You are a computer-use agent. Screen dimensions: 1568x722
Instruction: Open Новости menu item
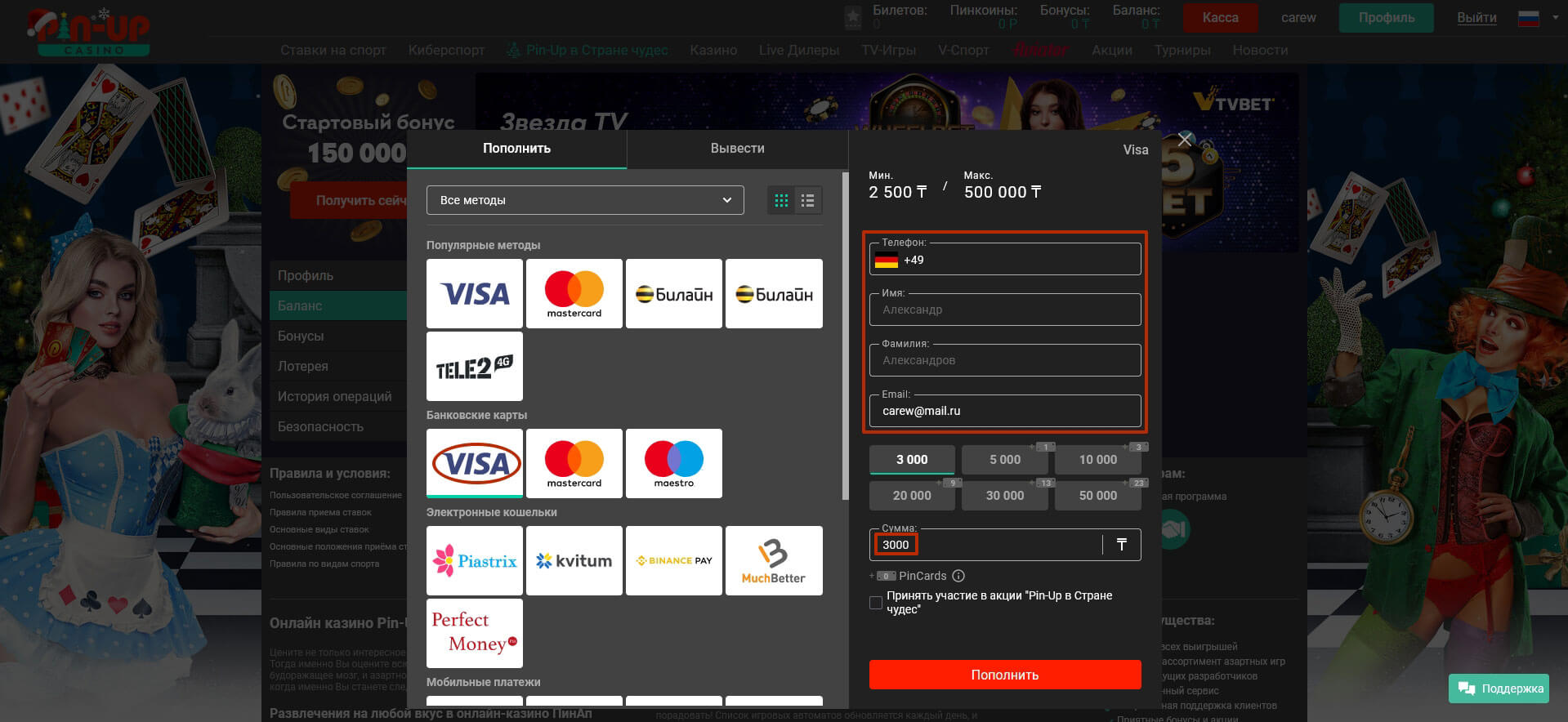tap(1260, 50)
